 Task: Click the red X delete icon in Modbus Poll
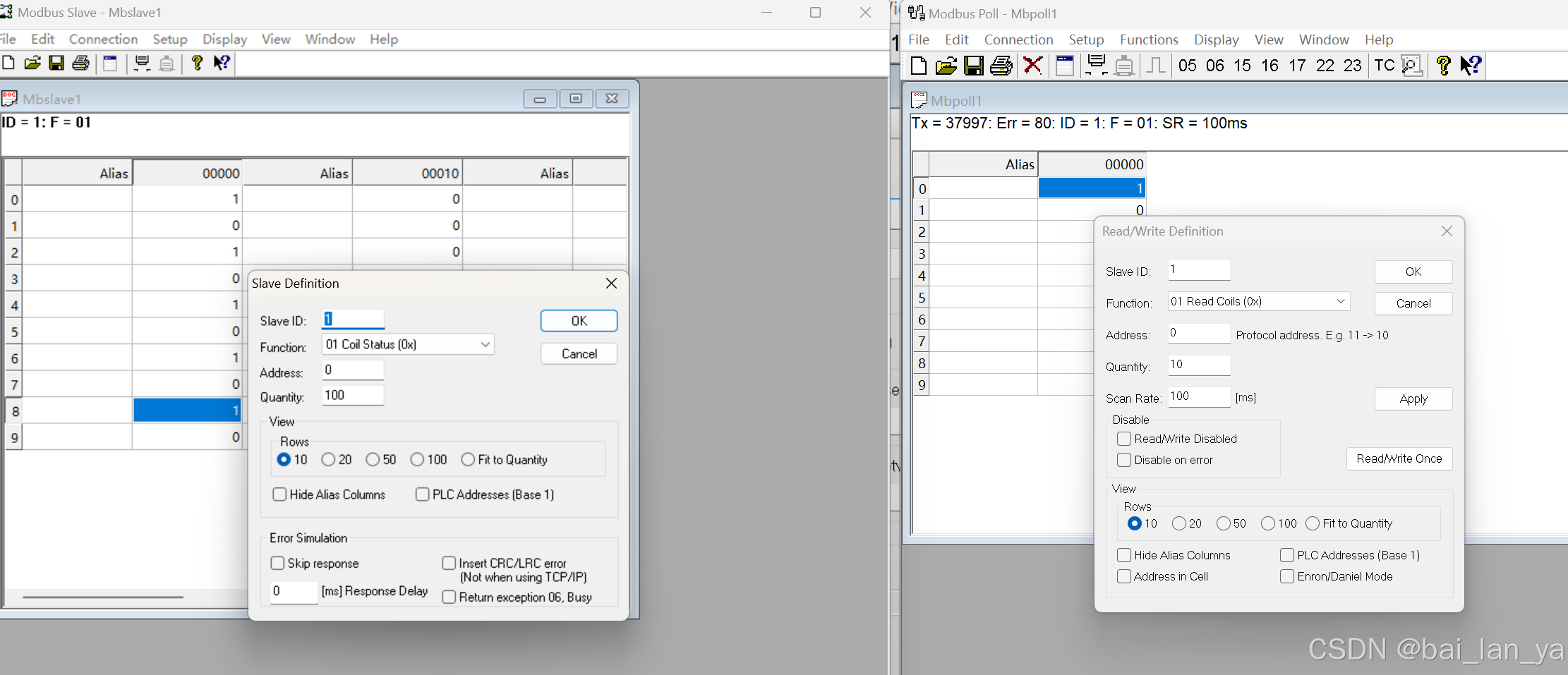click(x=1032, y=65)
